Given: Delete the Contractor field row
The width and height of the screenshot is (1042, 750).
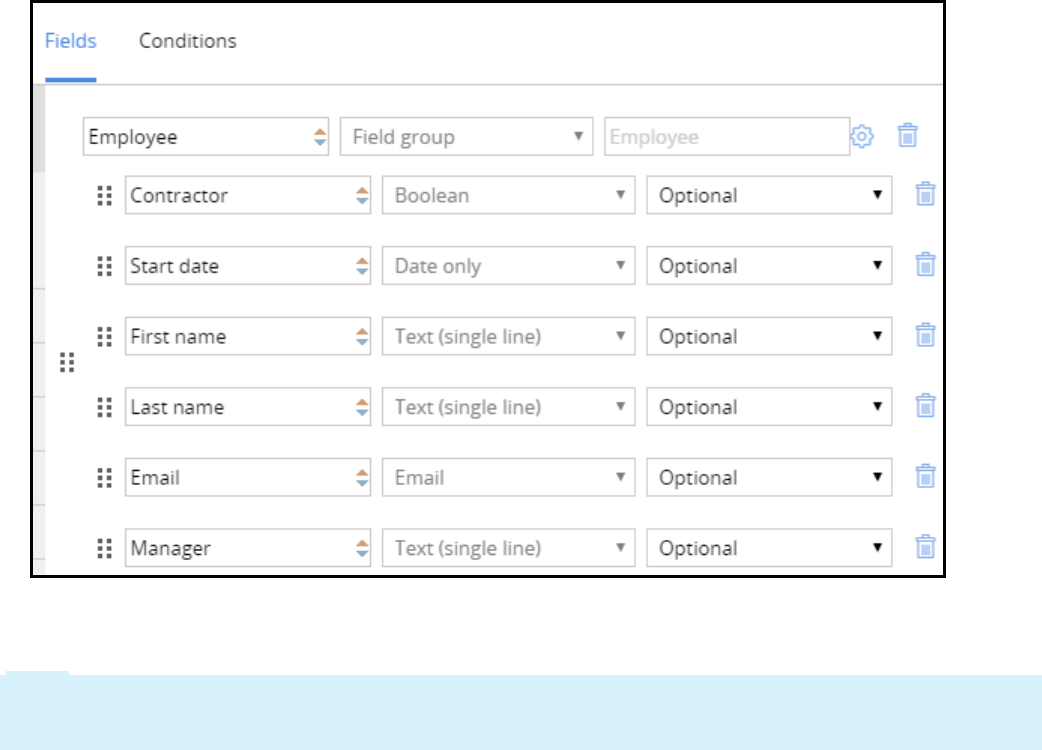Looking at the screenshot, I should click(926, 195).
